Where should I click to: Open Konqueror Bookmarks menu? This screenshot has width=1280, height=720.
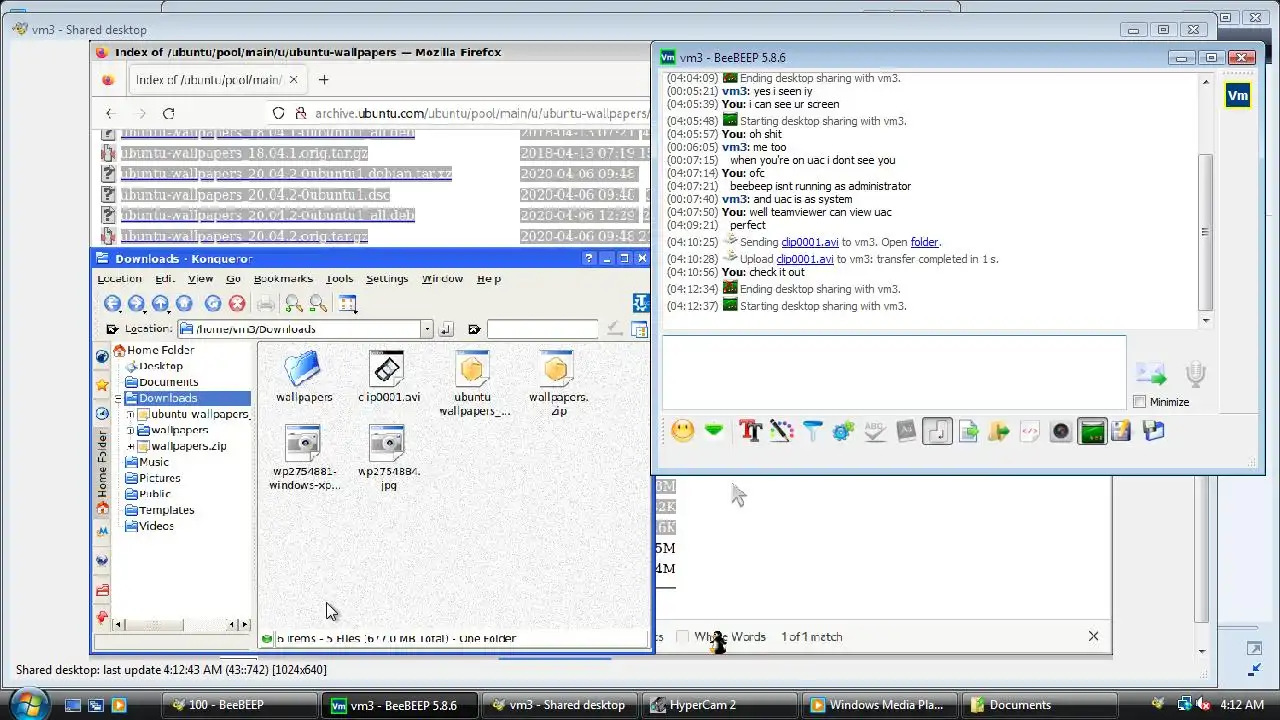click(x=283, y=279)
